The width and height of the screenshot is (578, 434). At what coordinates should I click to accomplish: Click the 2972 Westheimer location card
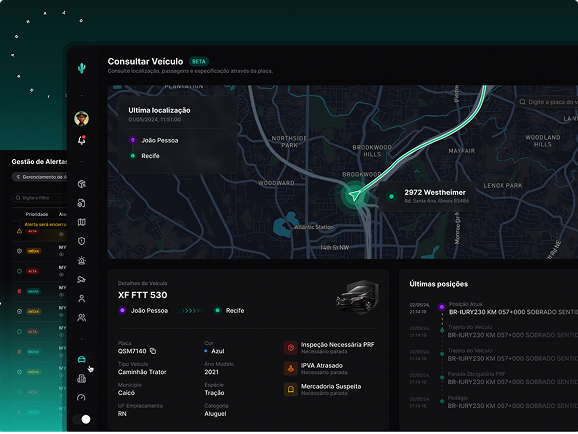click(x=427, y=196)
